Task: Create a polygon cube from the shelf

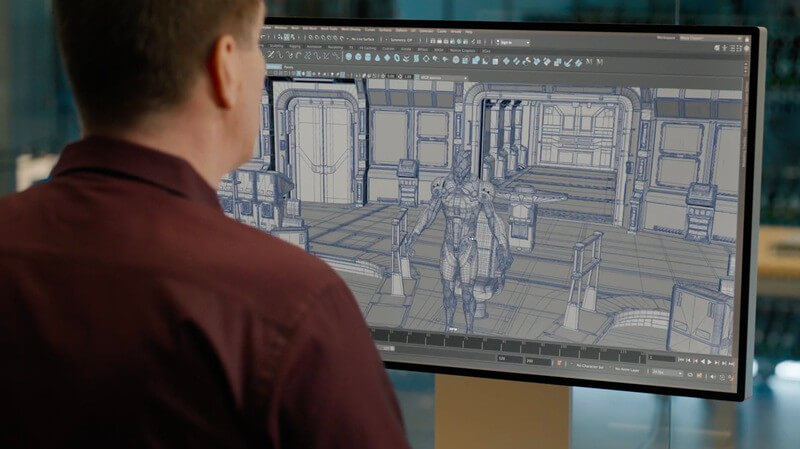Action: (359, 57)
